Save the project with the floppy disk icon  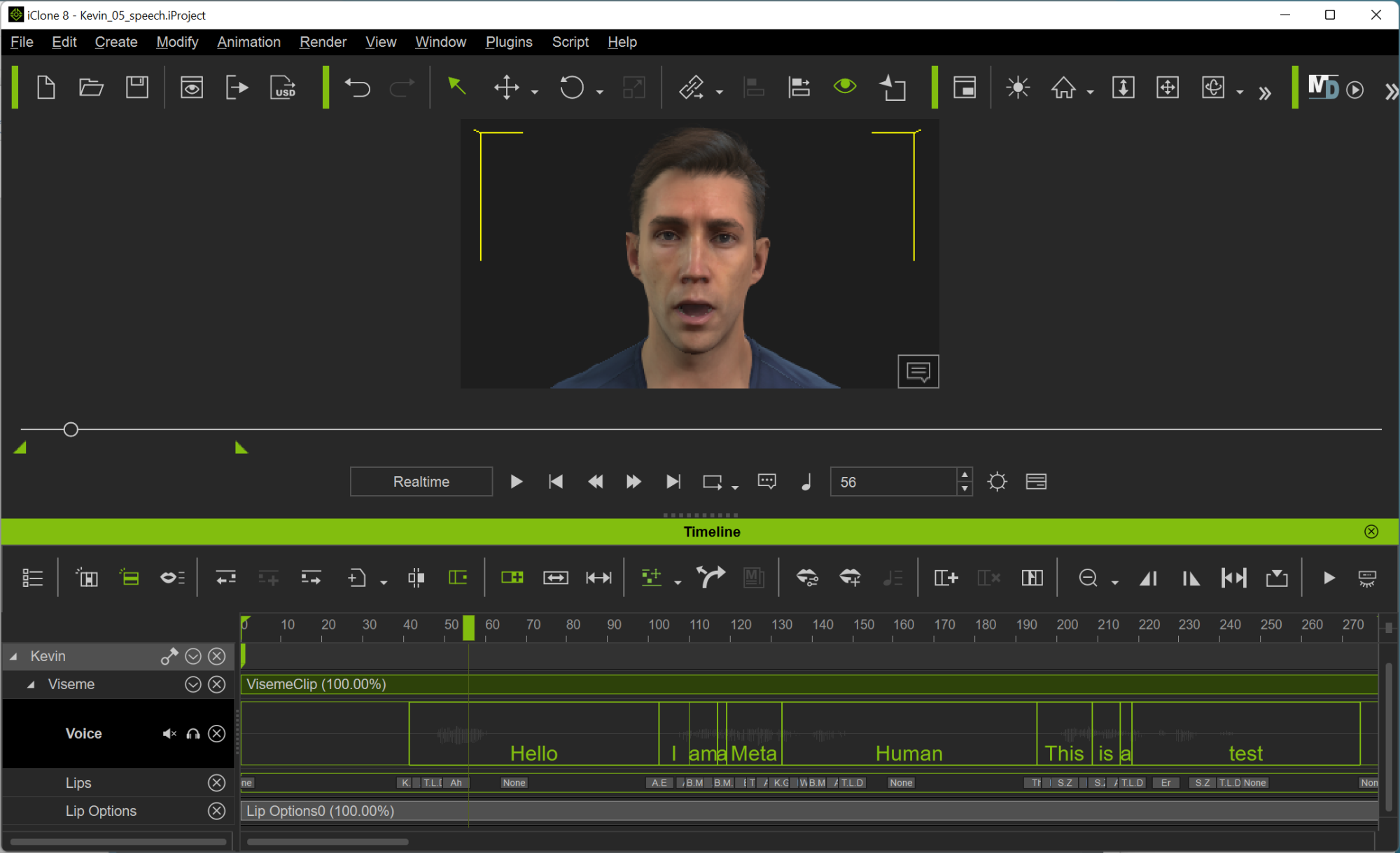[136, 88]
